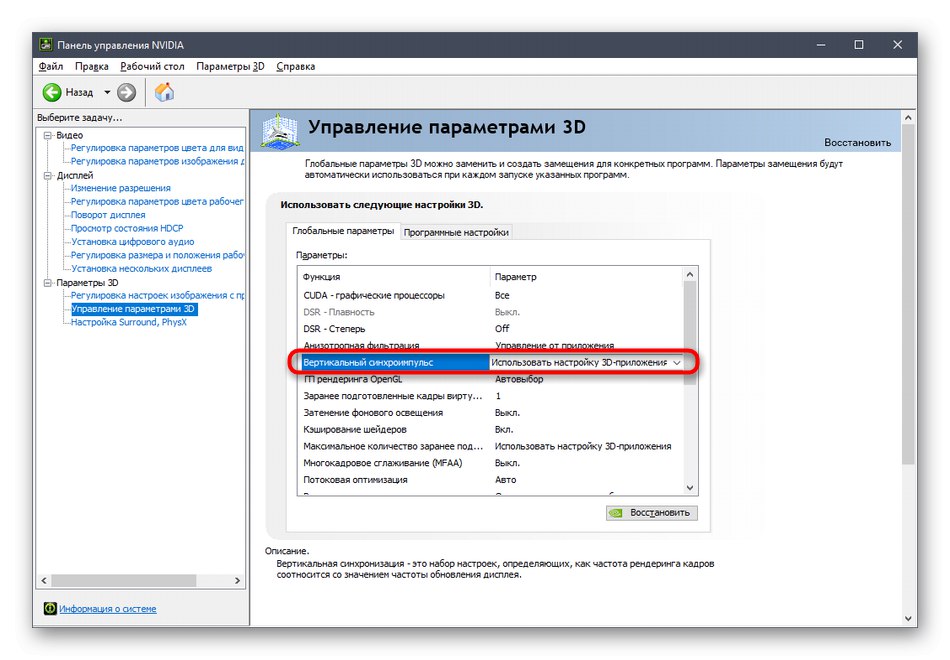Open the Рабочий стол menu
Viewport: 950px width, 660px height.
[x=152, y=66]
